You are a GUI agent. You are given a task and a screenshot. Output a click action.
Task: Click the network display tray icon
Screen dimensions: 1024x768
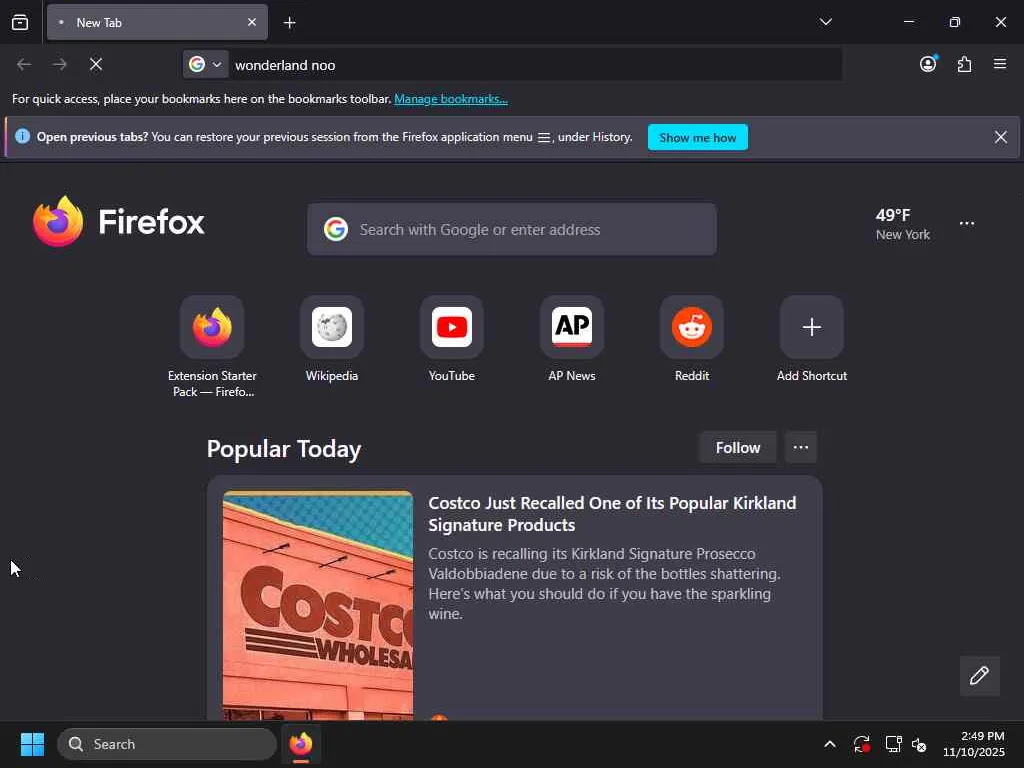click(x=893, y=744)
